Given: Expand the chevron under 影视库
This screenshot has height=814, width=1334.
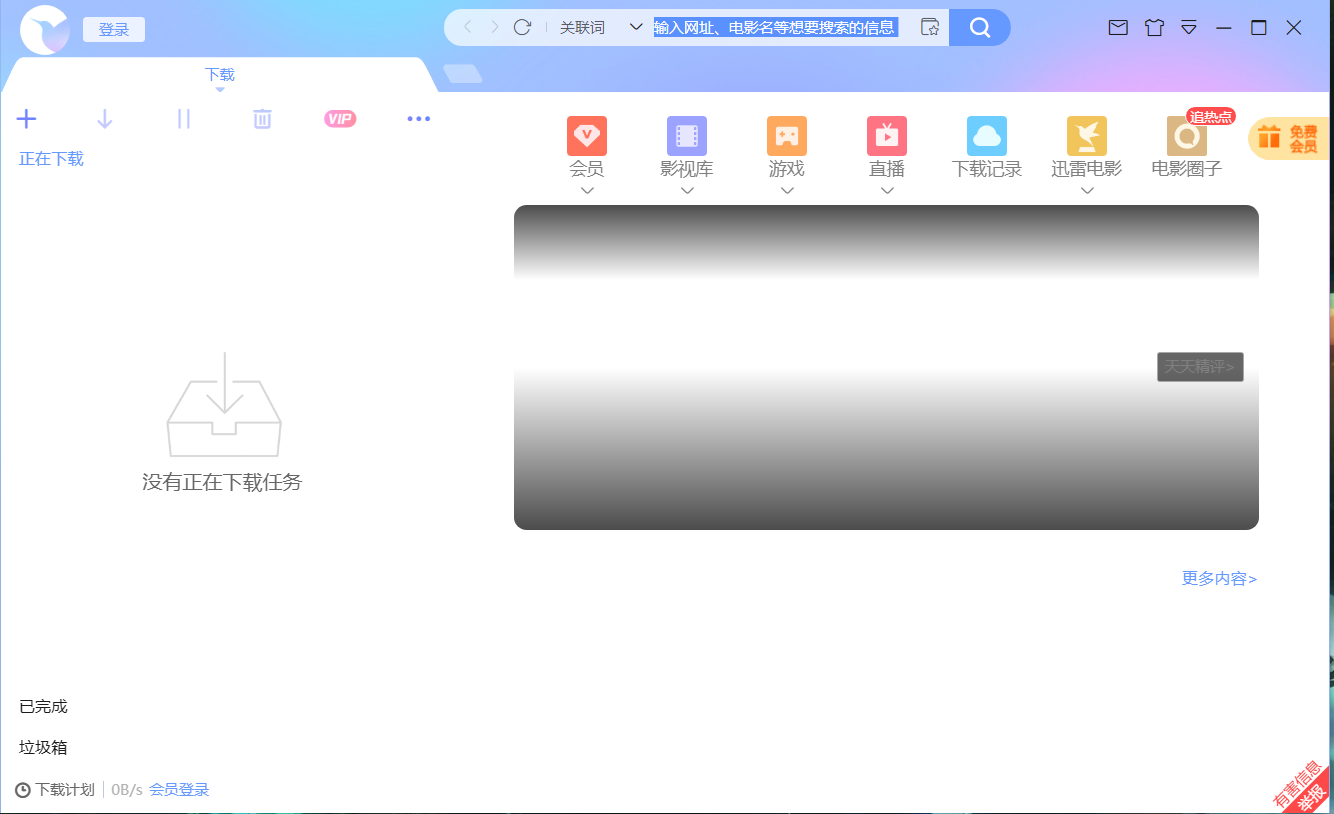Looking at the screenshot, I should coord(687,191).
